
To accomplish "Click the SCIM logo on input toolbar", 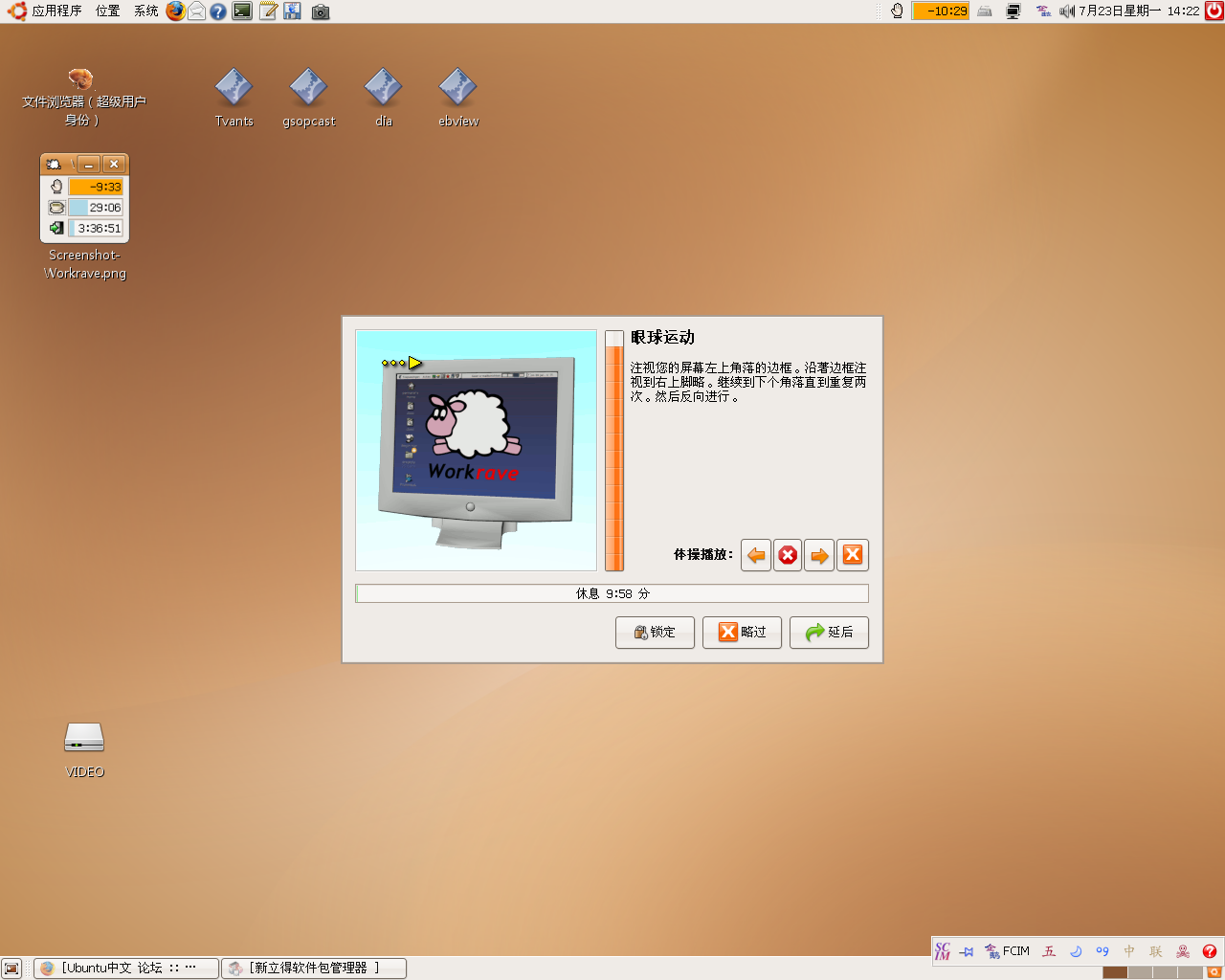I will click(x=943, y=951).
